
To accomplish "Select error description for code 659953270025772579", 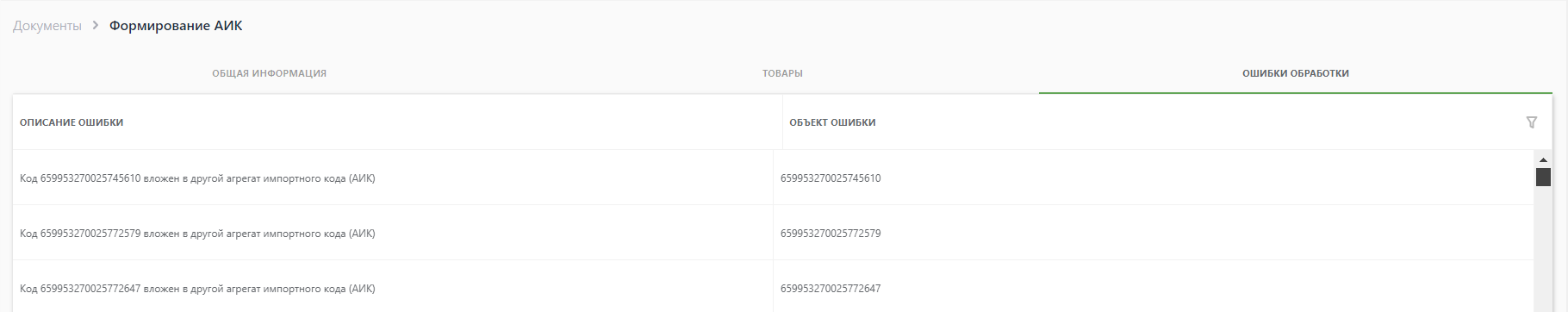I will (x=197, y=234).
